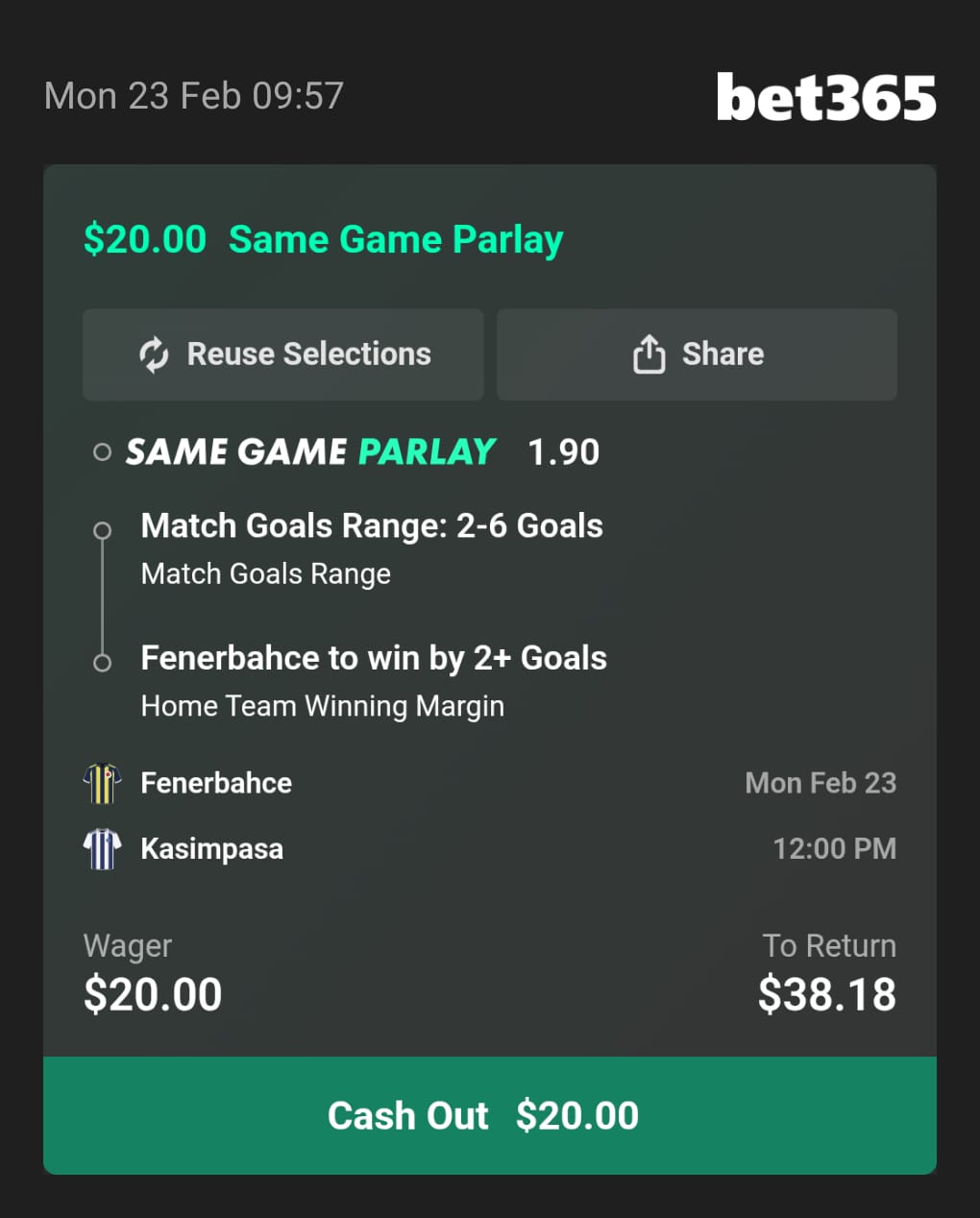Select Match Goals Range: 2-6 Goals selection
The width and height of the screenshot is (980, 1218).
(372, 526)
